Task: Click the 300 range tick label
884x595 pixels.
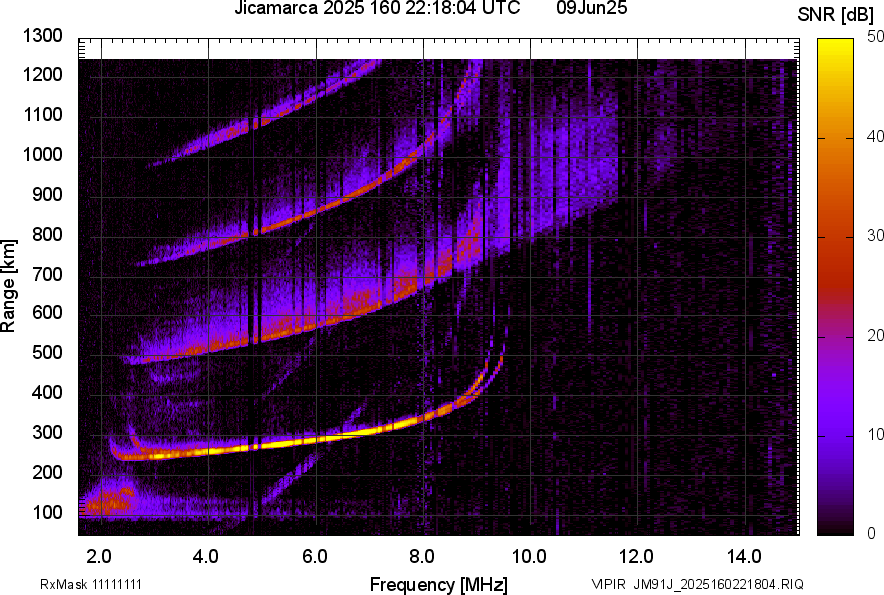Action: 47,433
